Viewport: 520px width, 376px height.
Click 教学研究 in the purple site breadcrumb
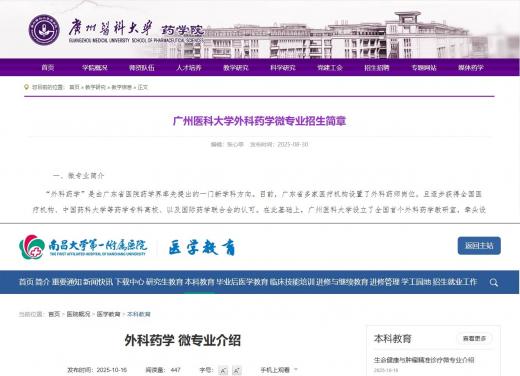coord(95,87)
